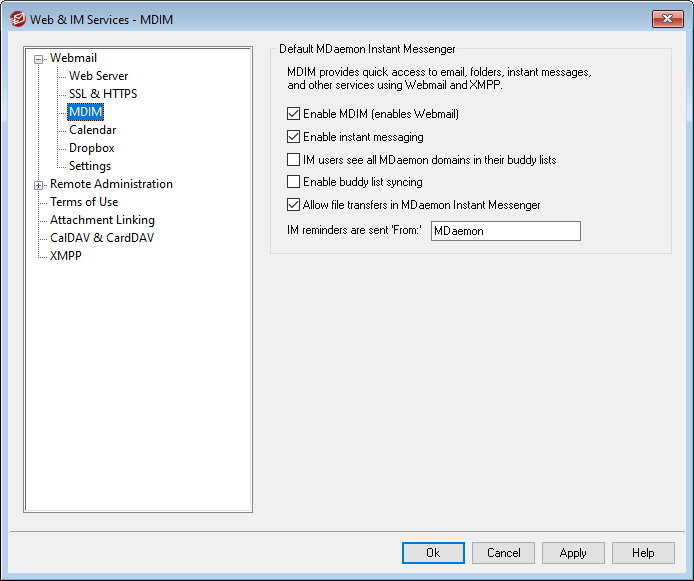This screenshot has width=694, height=581.
Task: Expand the Remote Administration tree node
Action: pyautogui.click(x=39, y=184)
